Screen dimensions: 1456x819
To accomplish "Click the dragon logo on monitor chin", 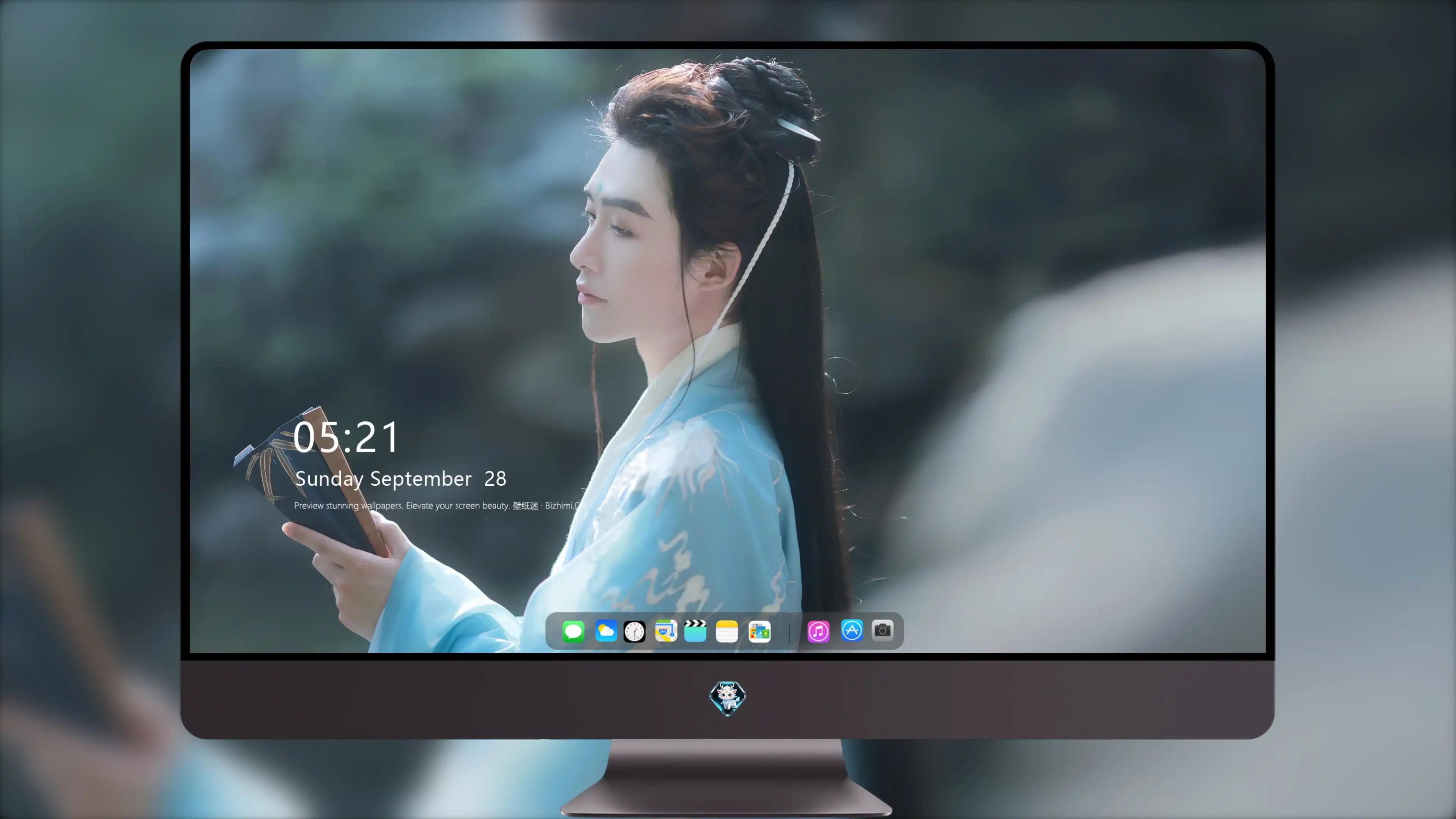I will [x=728, y=698].
